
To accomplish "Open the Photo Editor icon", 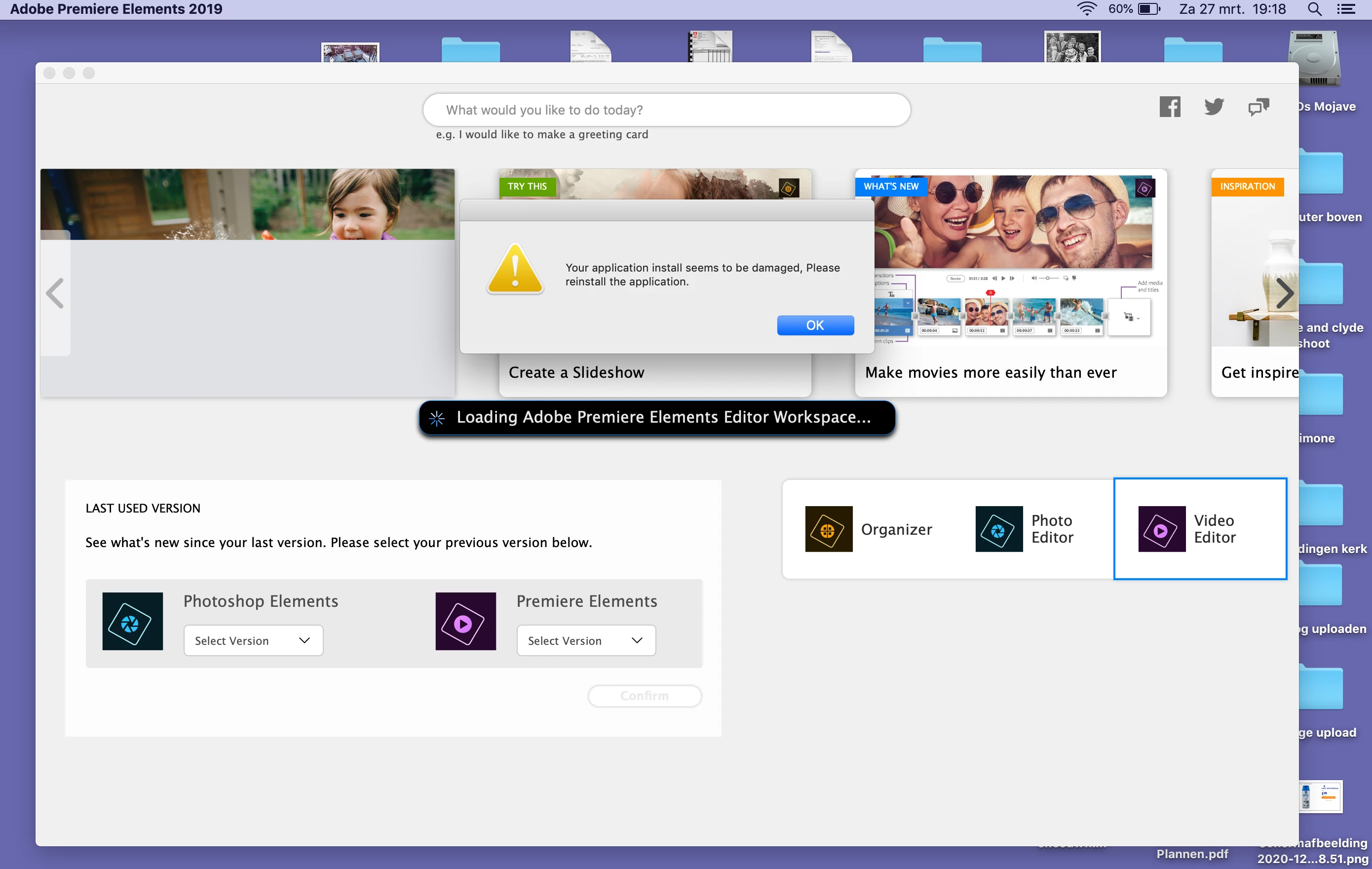I will (x=998, y=529).
